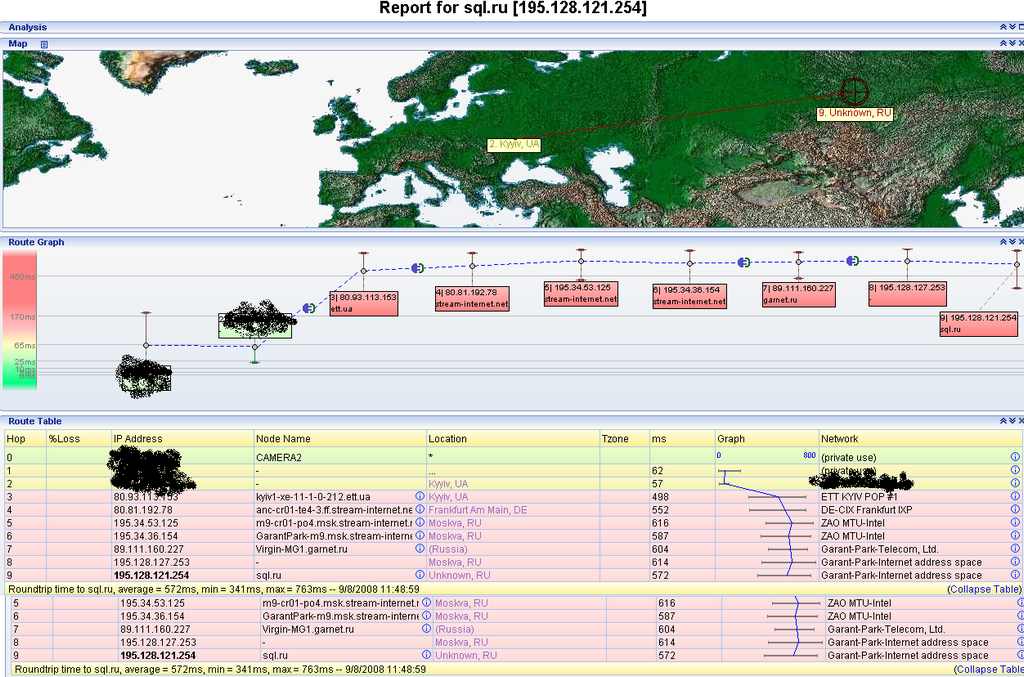Open network info icon for DE-CIX Frankfurt IXP

1015,510
